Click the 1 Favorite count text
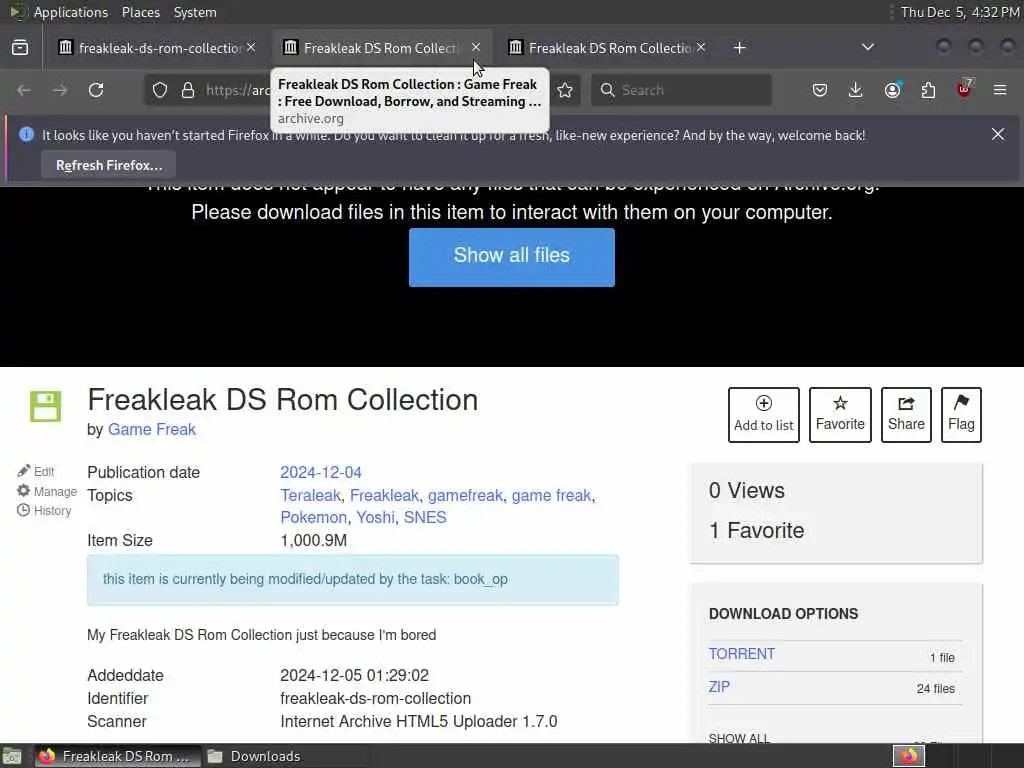The image size is (1024, 768). [x=756, y=530]
